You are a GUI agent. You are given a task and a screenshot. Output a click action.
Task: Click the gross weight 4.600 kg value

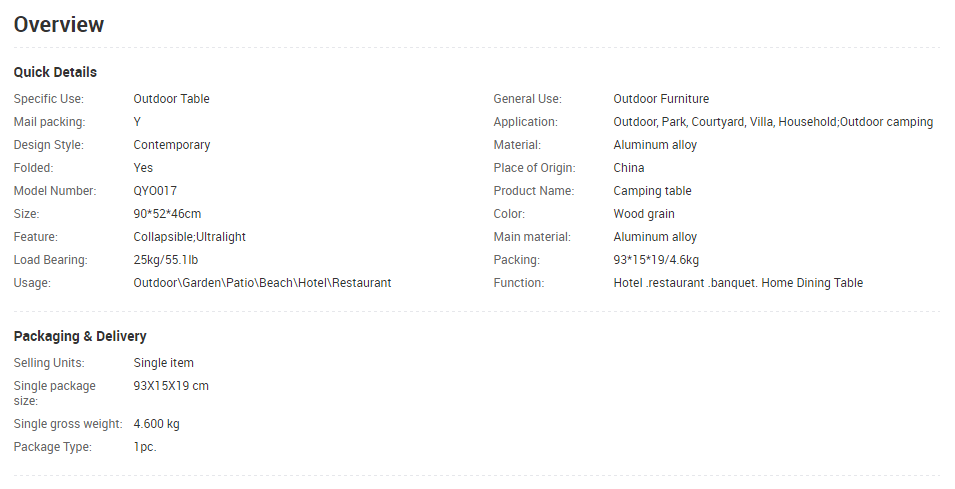(x=157, y=424)
